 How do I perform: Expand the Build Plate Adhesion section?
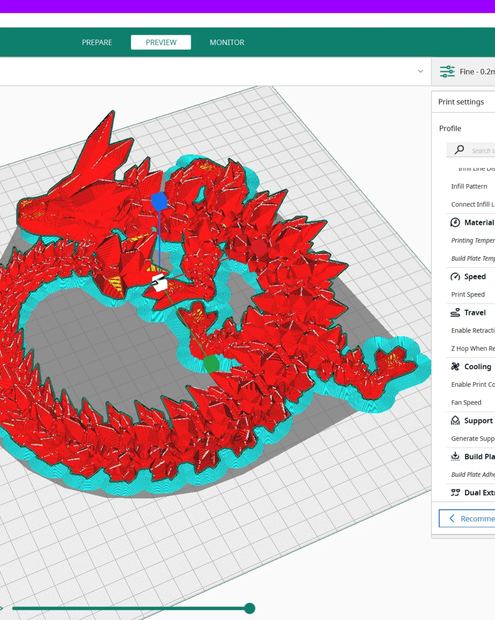[471, 456]
